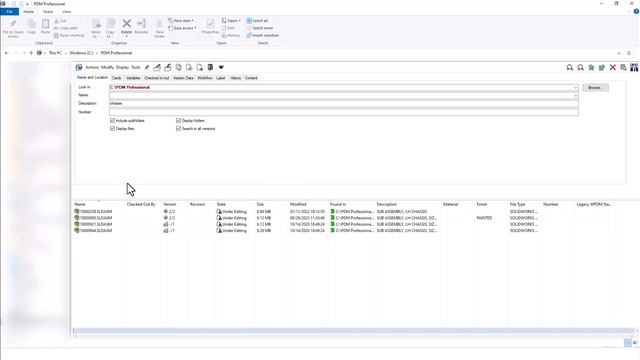Select the first result row file name
Image resolution: width=640 pixels, height=360 pixels.
coord(96,212)
